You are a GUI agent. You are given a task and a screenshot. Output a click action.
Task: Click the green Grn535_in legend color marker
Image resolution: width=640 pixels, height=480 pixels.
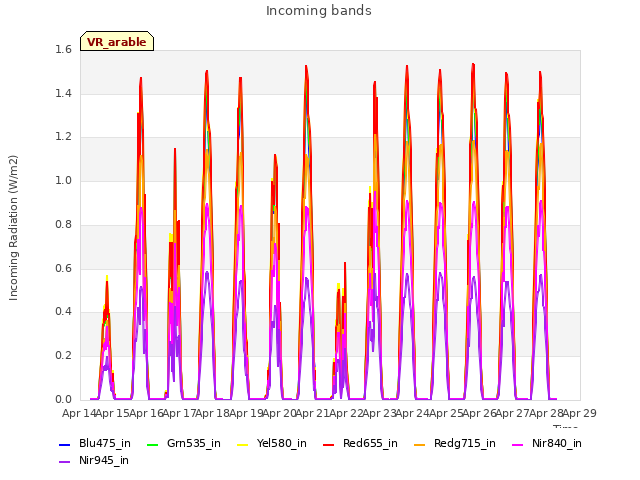152,444
